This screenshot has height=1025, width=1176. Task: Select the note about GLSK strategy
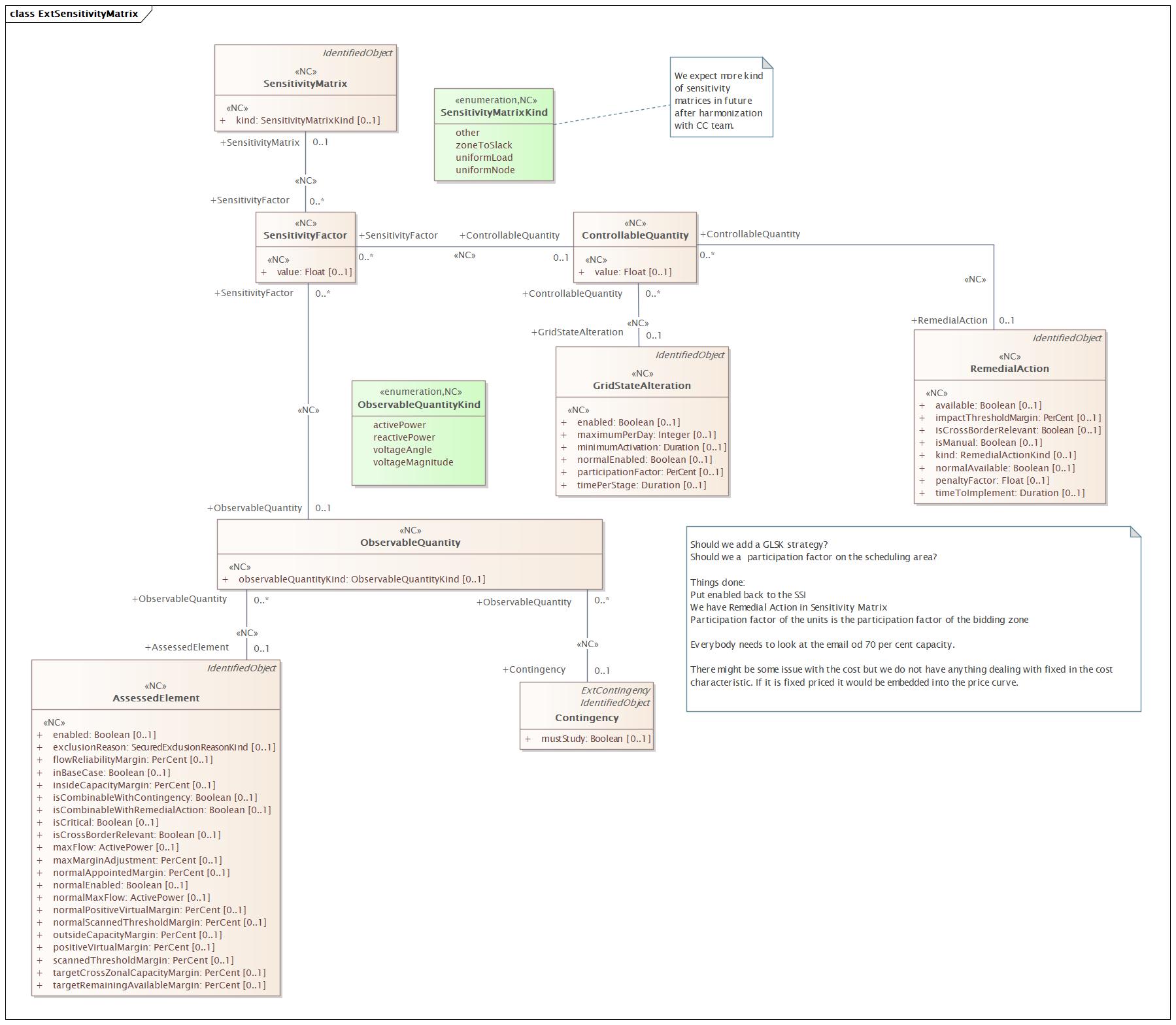pos(913,619)
